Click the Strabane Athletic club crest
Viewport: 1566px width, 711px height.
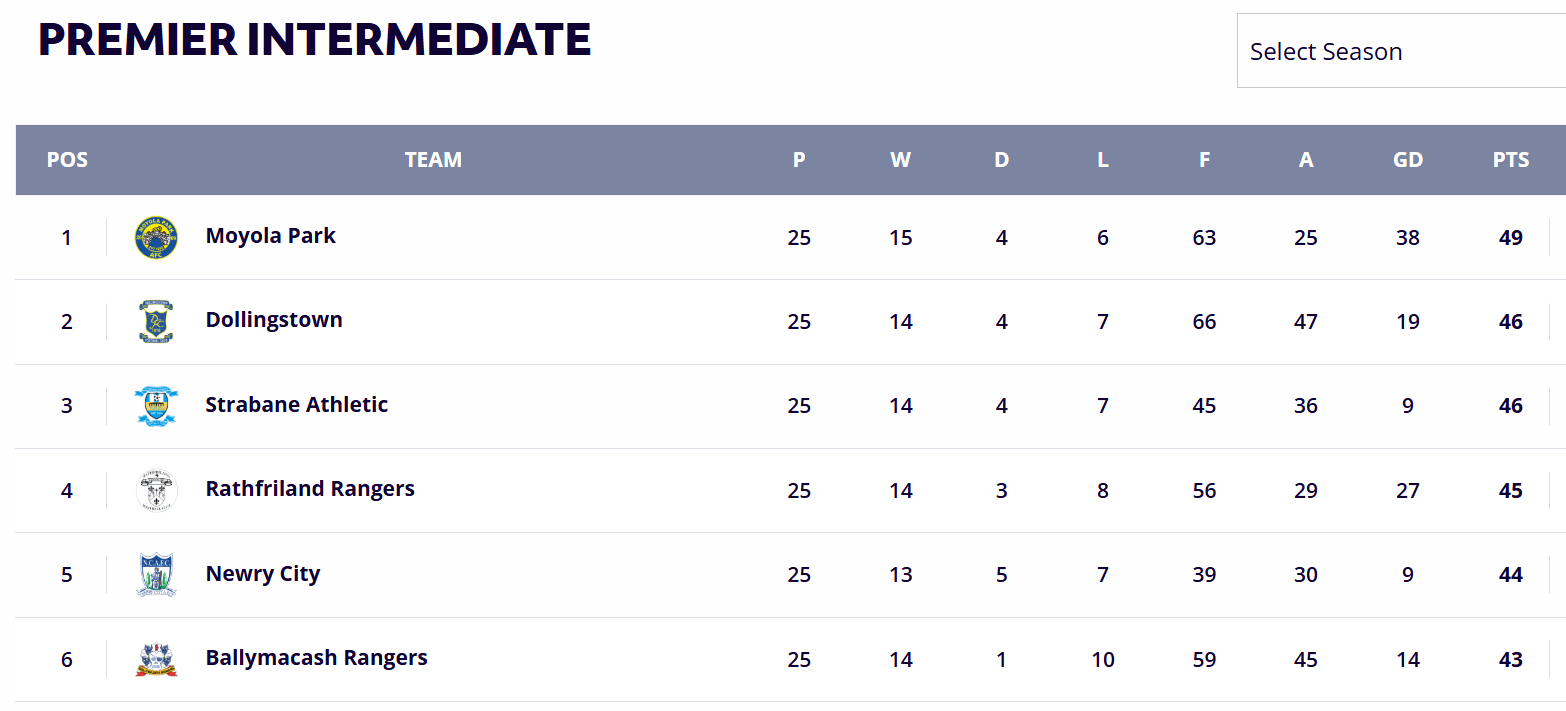coord(156,406)
